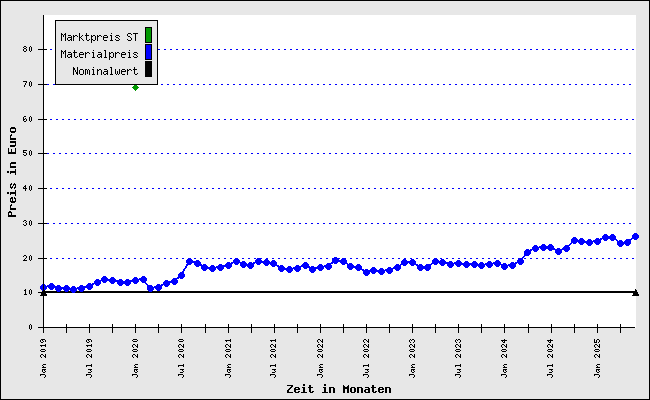Click the Y-axis label 40
This screenshot has width=650, height=400.
[27, 188]
